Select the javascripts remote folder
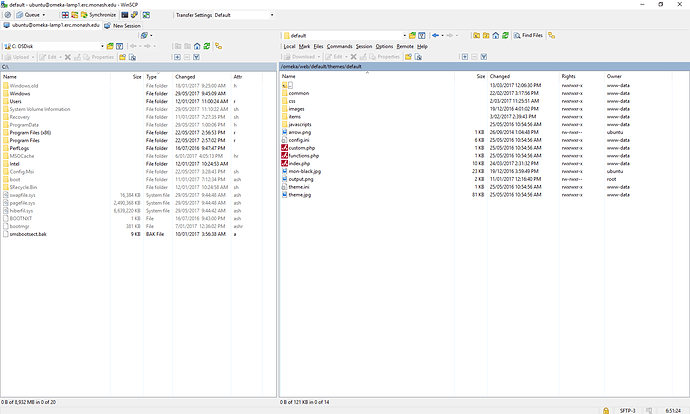 click(x=300, y=125)
